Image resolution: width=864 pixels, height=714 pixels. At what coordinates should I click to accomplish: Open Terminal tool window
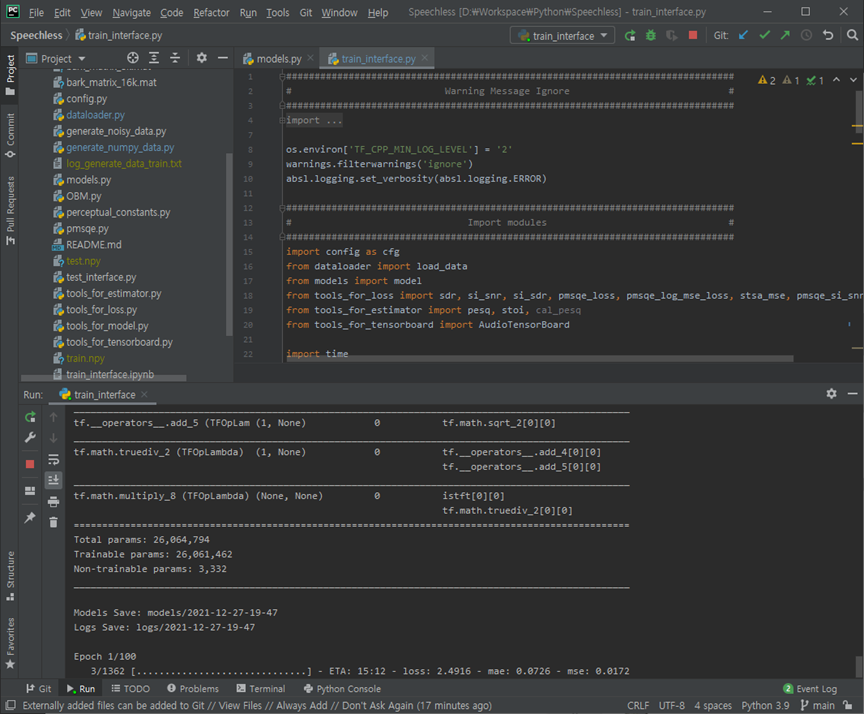pyautogui.click(x=261, y=689)
